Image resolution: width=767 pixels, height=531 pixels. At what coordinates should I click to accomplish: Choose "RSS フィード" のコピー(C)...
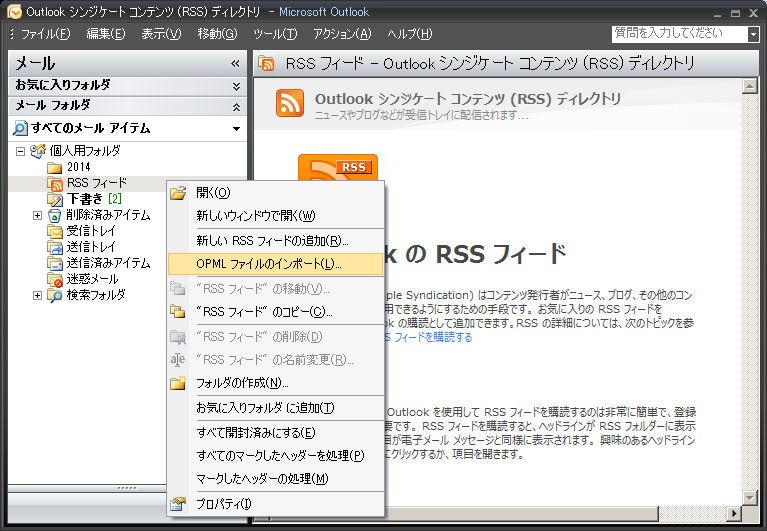[x=275, y=312]
